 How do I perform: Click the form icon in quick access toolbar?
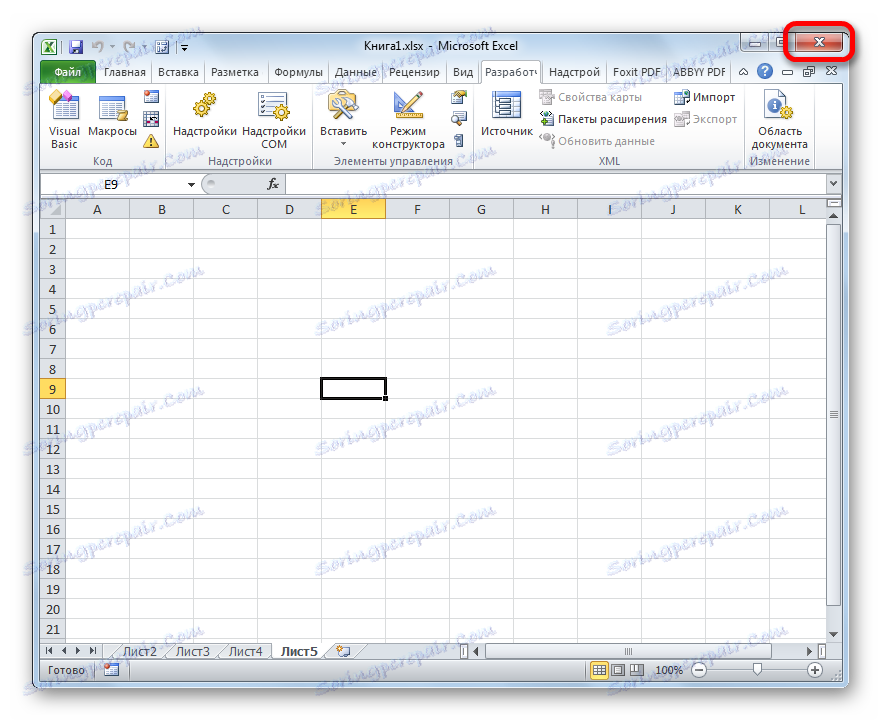162,47
